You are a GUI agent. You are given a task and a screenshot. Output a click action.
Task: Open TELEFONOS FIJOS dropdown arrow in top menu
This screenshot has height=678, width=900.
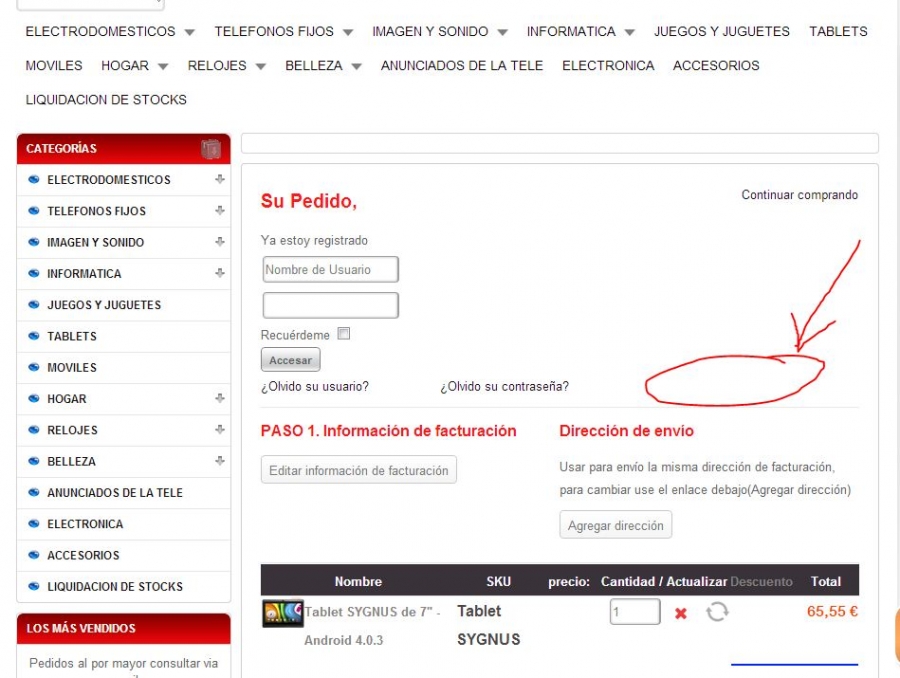[348, 33]
